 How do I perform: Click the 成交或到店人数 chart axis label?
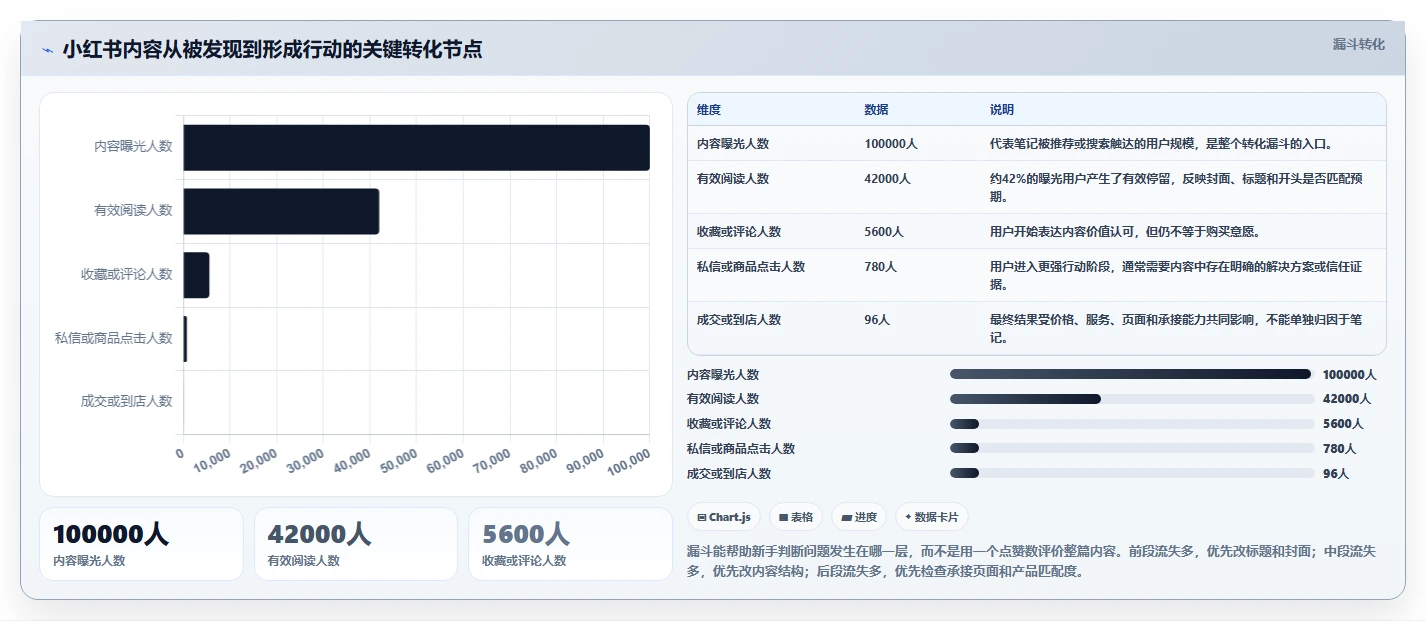coord(127,401)
